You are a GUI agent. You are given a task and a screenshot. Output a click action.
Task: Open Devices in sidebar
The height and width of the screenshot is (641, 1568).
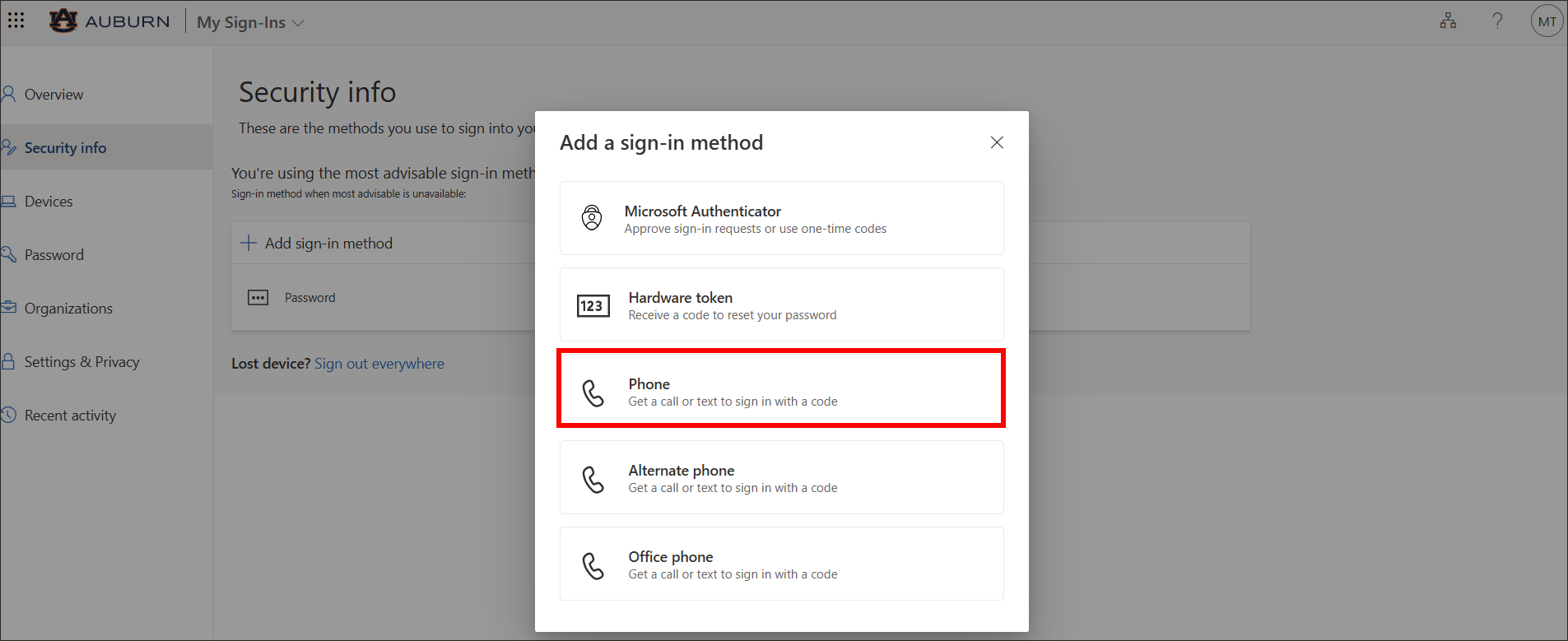(107, 201)
